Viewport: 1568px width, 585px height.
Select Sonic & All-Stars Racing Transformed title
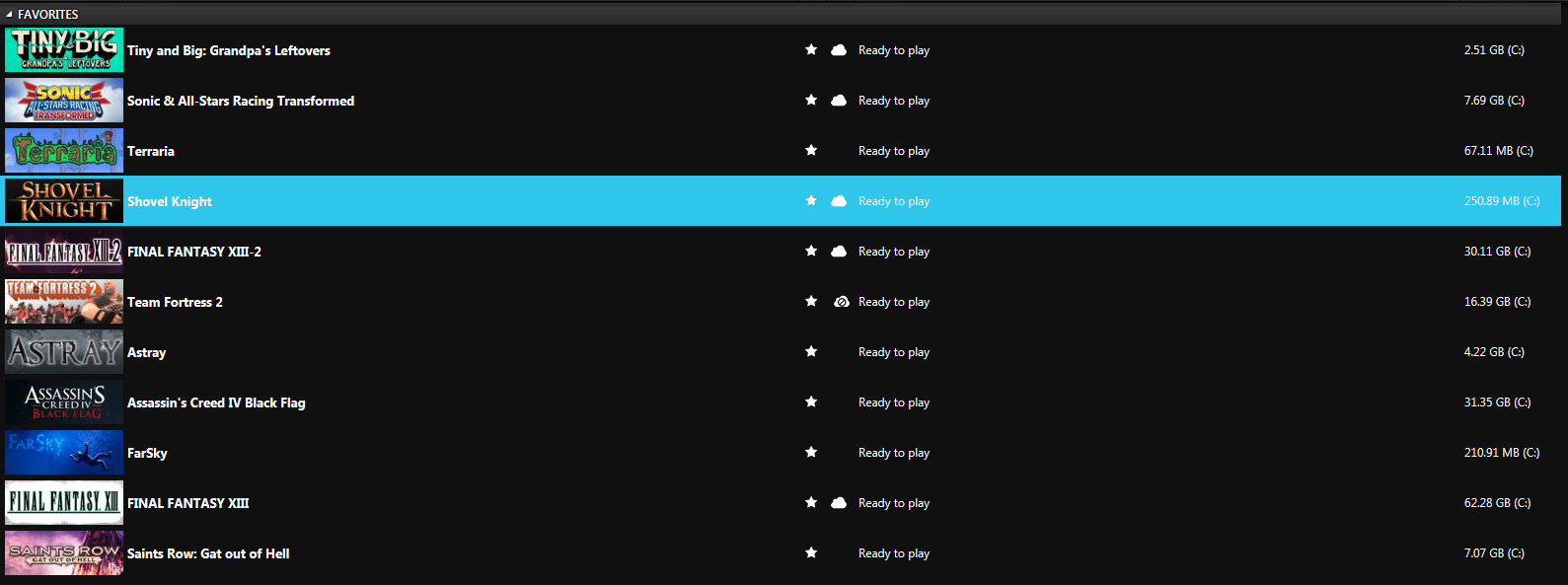pos(241,101)
